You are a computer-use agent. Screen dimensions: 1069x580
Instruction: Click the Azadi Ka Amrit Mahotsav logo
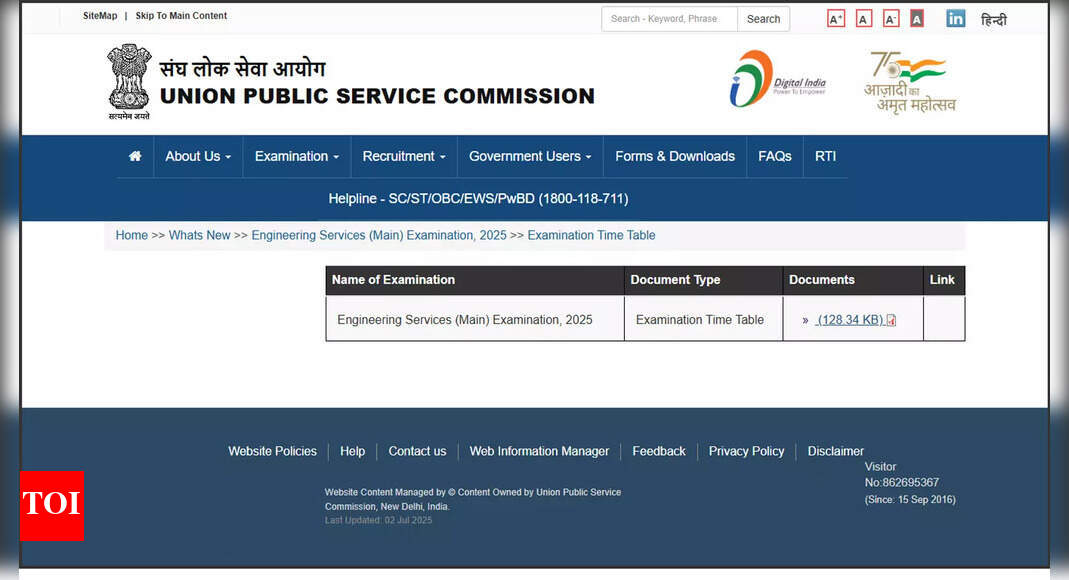click(909, 82)
